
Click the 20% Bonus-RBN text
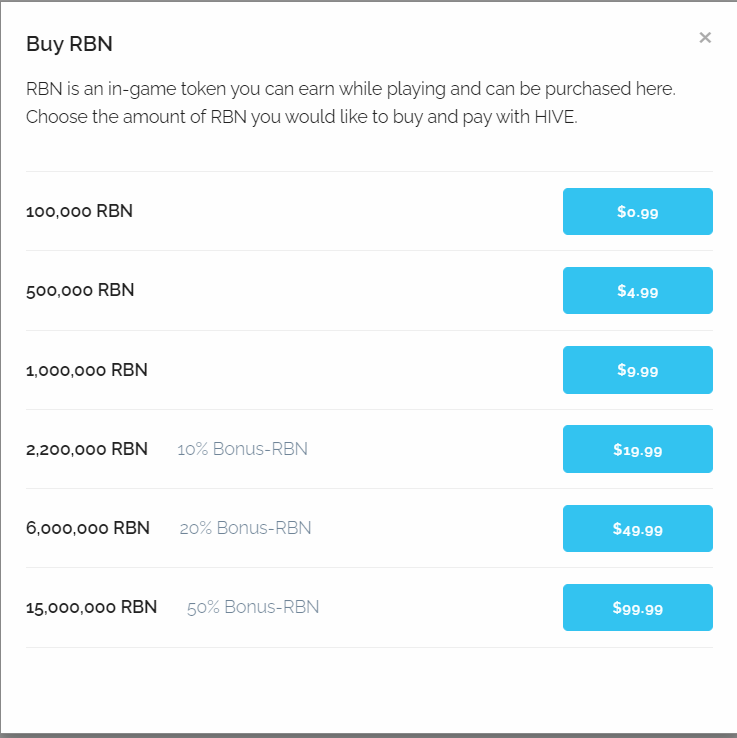[245, 528]
